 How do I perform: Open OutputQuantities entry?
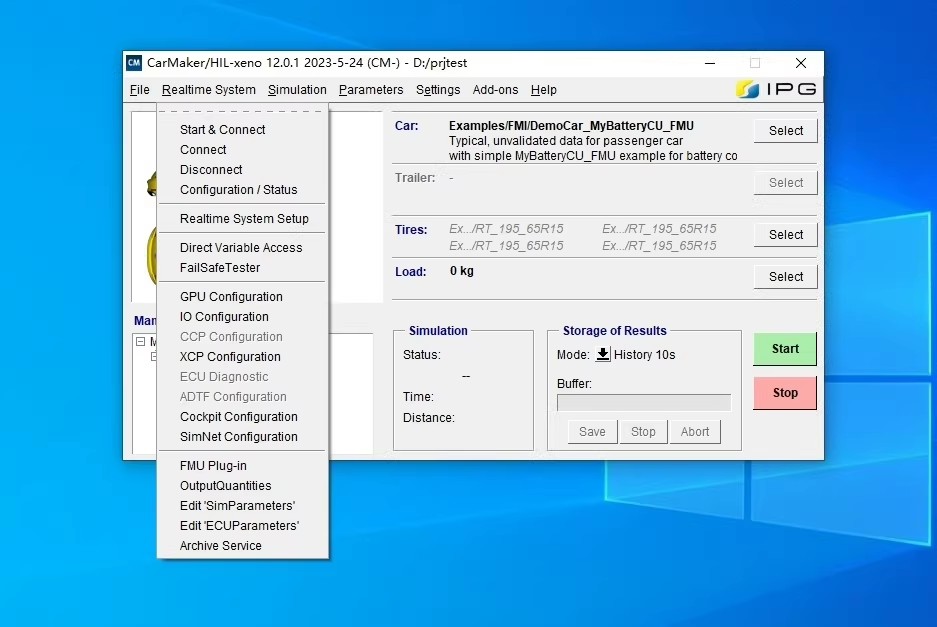[243, 486]
